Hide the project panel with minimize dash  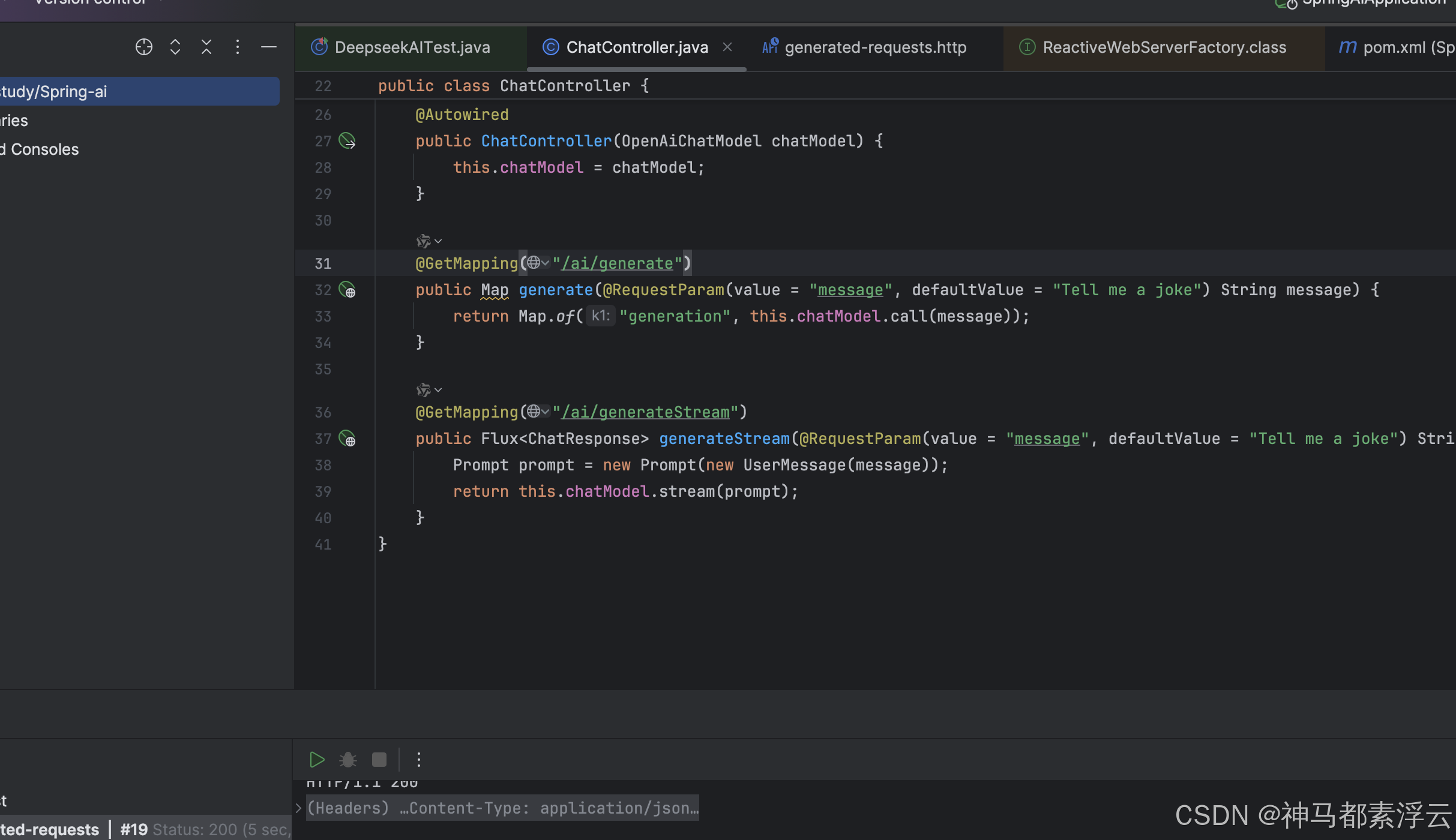[x=269, y=47]
